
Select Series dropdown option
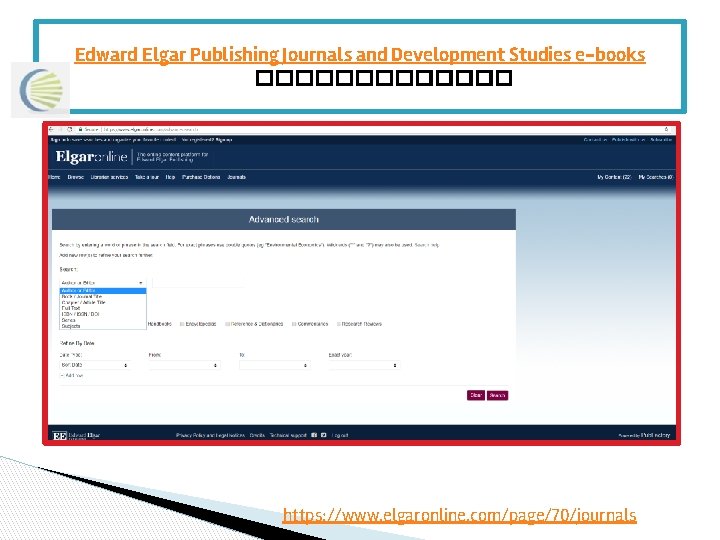(x=103, y=320)
